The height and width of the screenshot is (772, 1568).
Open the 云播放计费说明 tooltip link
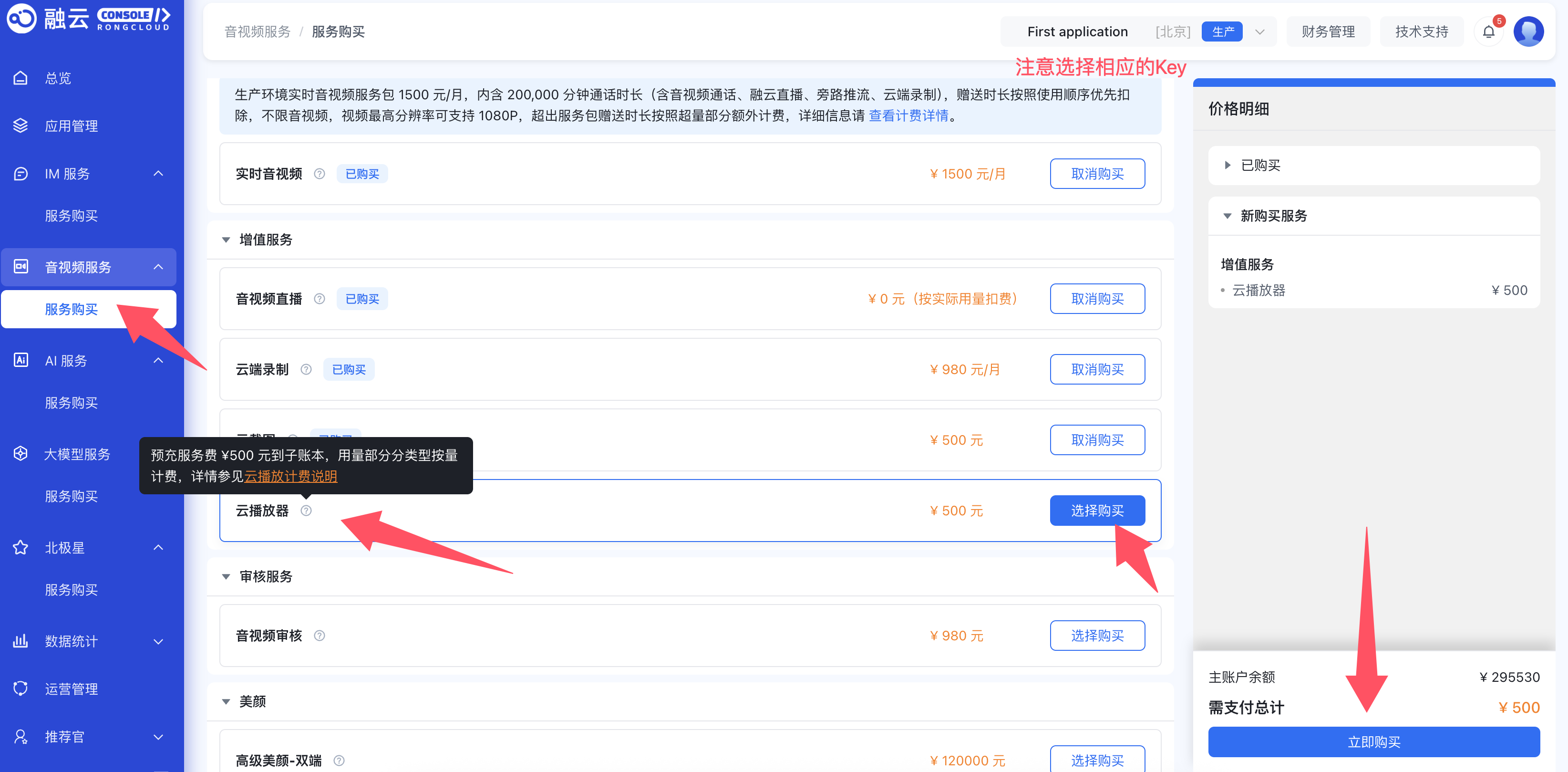coord(290,476)
